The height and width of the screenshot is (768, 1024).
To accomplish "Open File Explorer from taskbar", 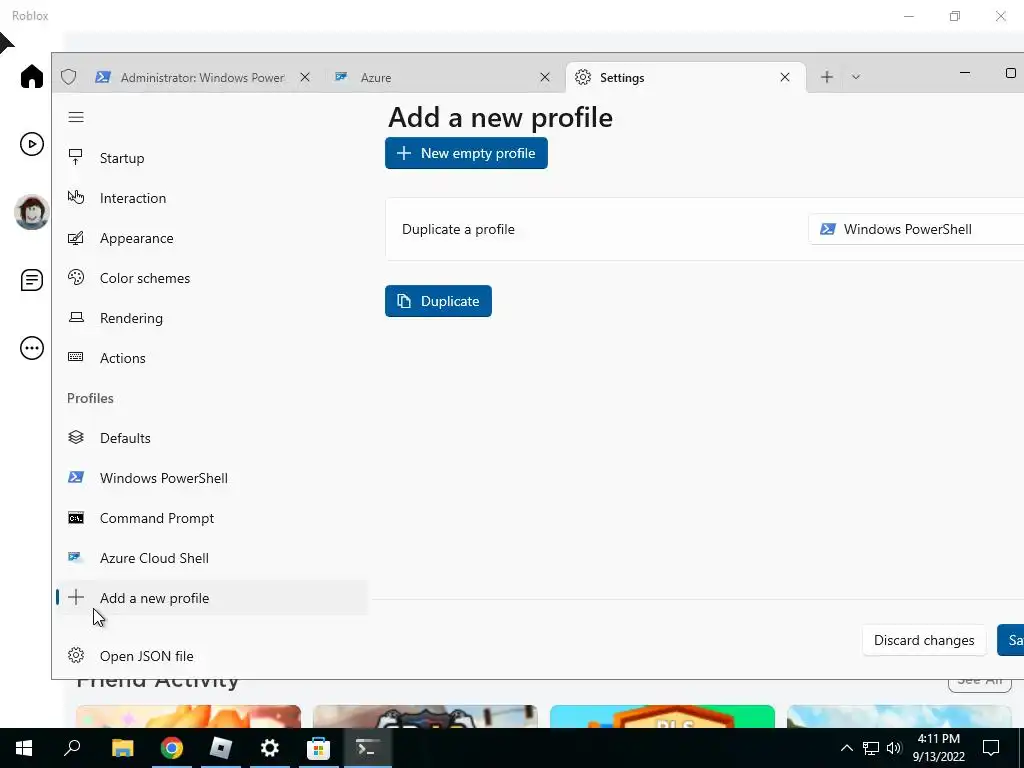I will 122,748.
